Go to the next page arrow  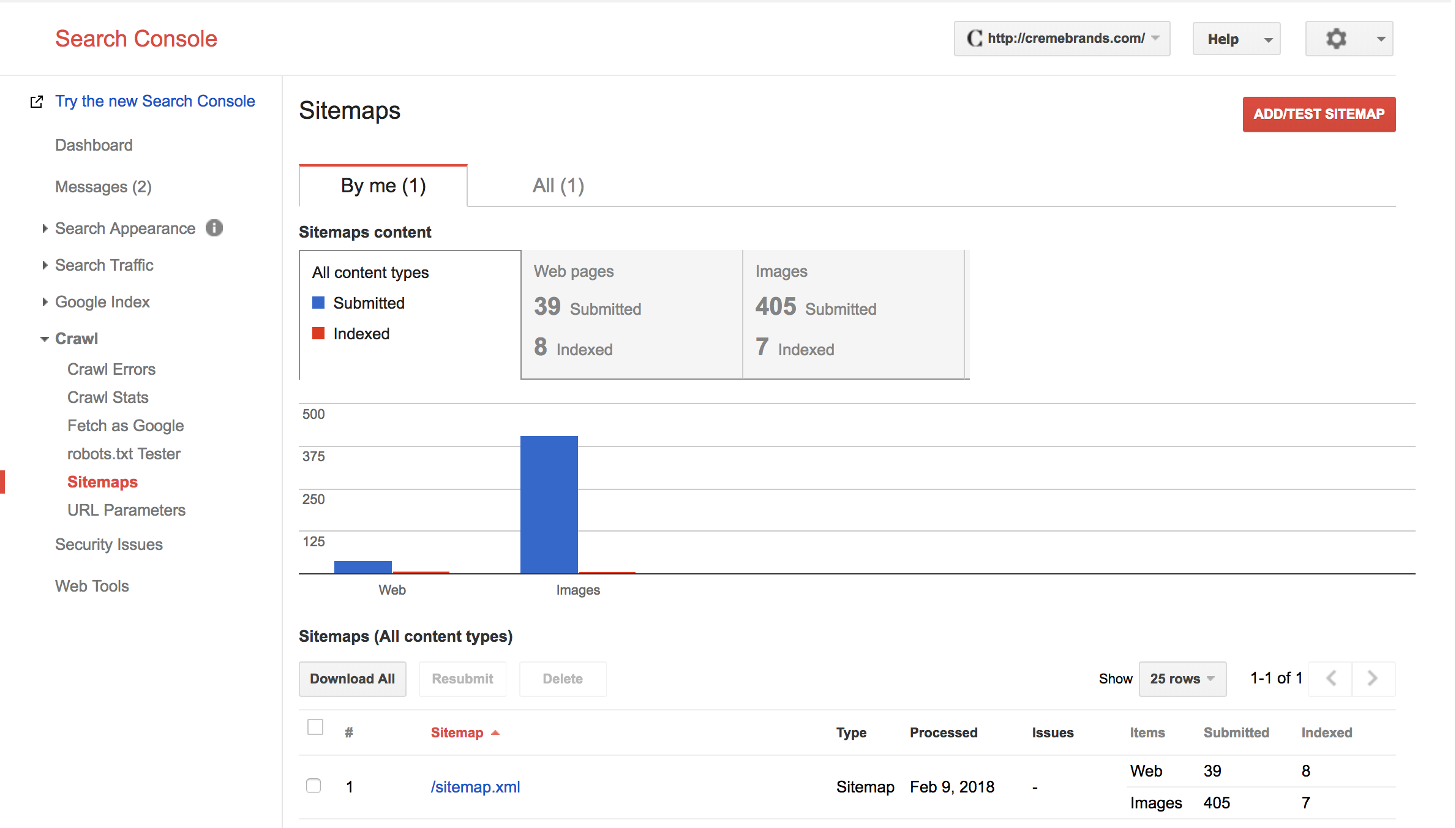coord(1373,679)
